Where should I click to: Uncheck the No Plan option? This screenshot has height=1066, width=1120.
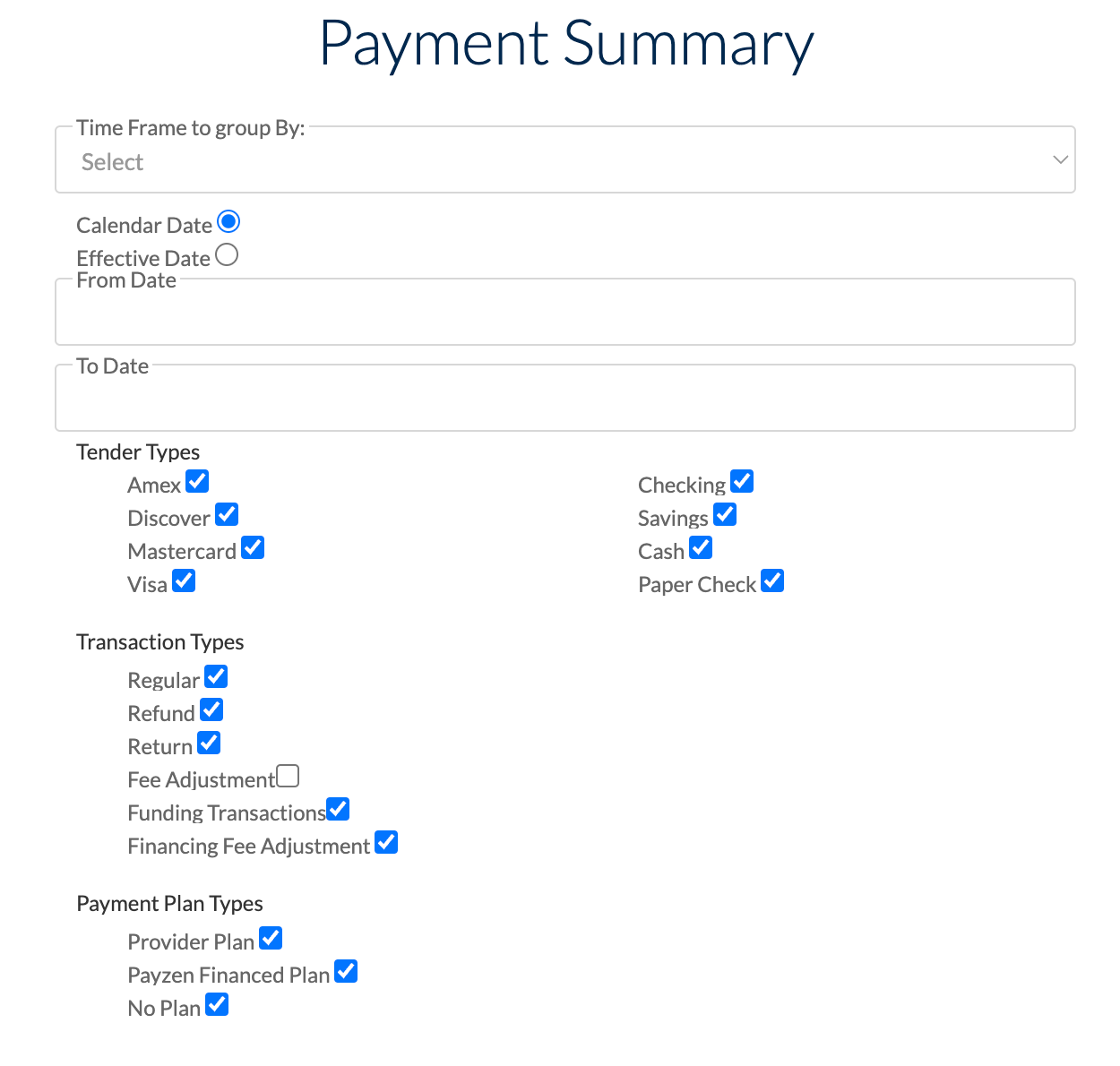click(217, 1004)
